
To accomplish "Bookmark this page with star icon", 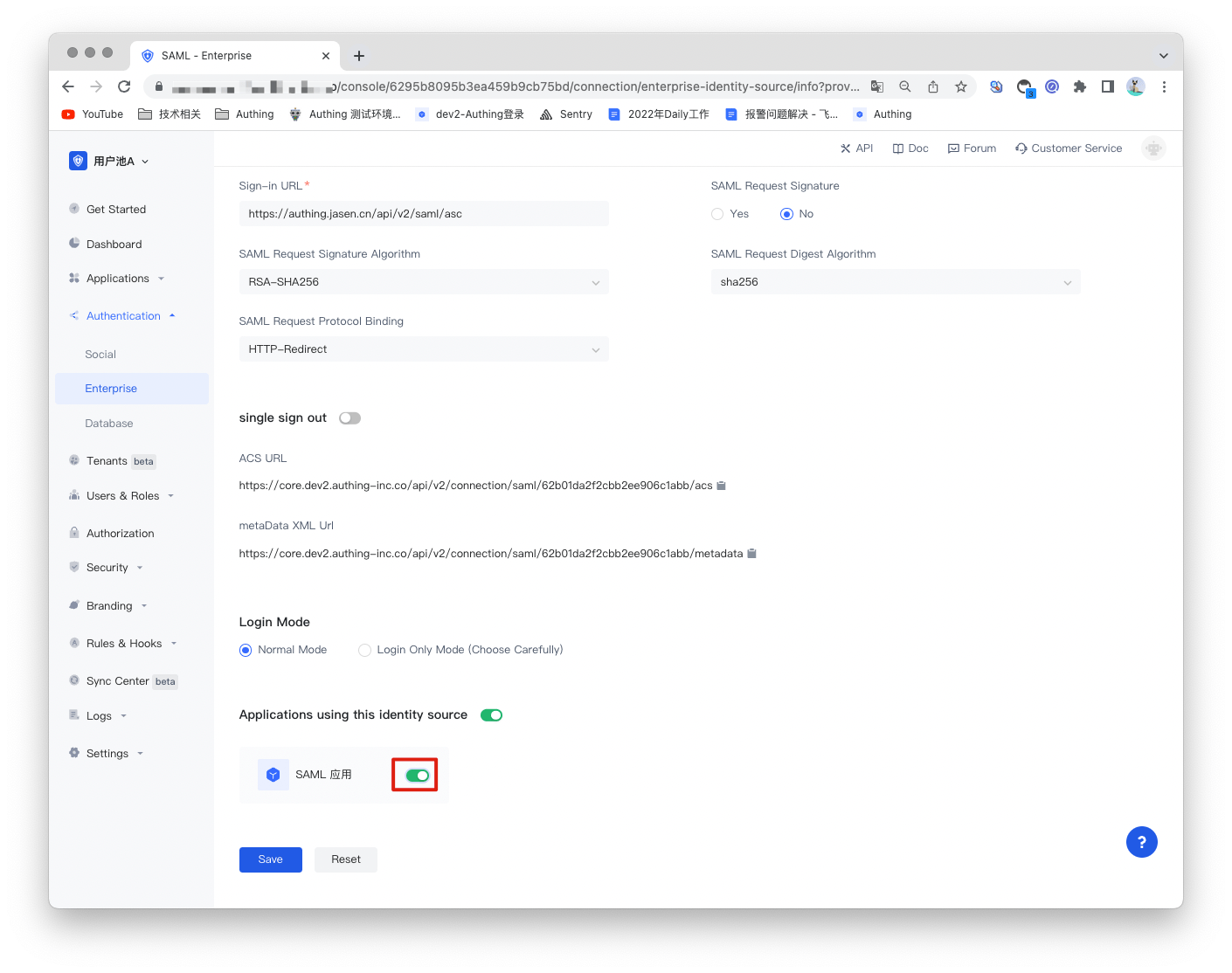I will tap(960, 86).
